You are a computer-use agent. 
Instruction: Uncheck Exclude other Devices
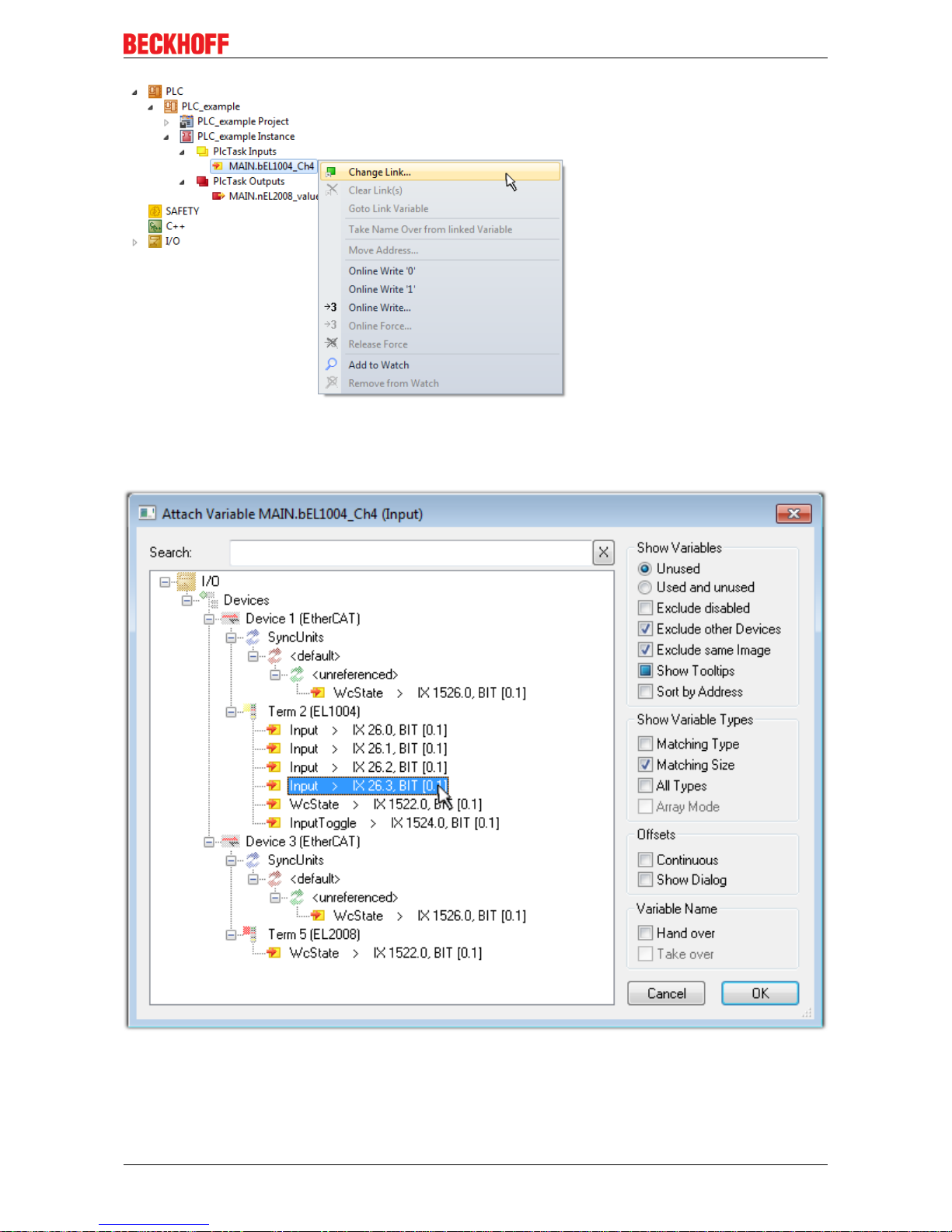645,629
